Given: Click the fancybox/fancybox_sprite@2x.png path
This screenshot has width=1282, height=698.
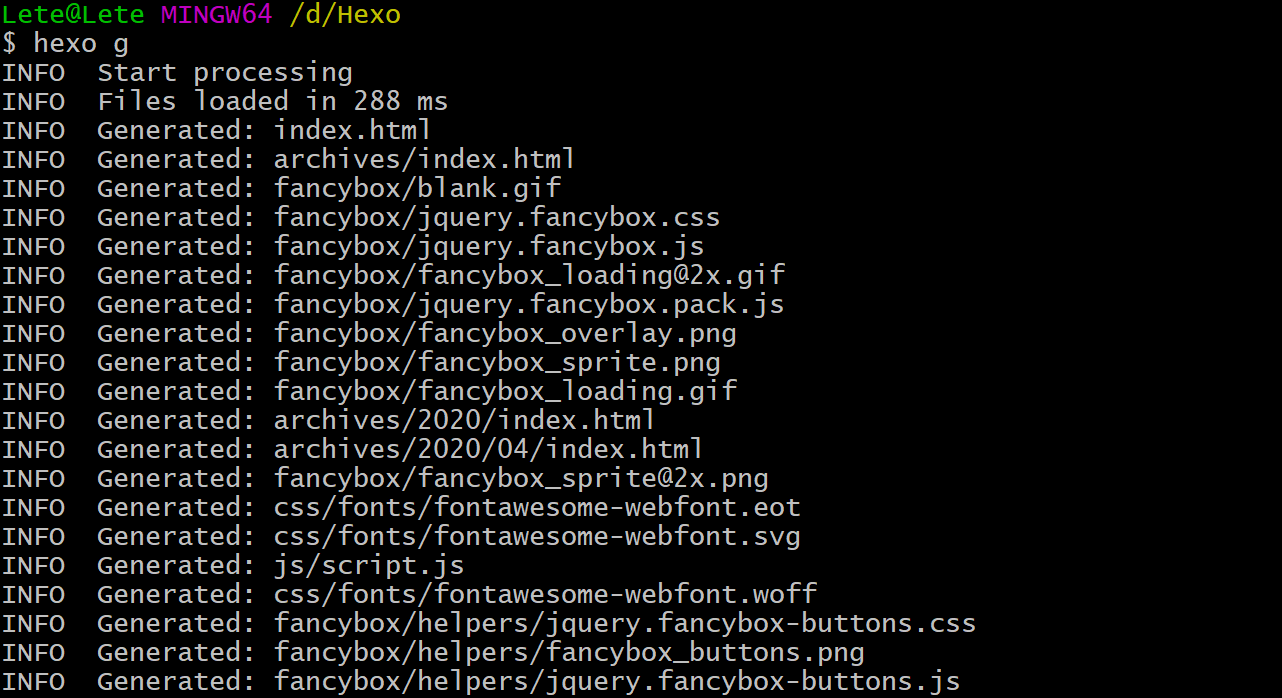Looking at the screenshot, I should pos(521,479).
